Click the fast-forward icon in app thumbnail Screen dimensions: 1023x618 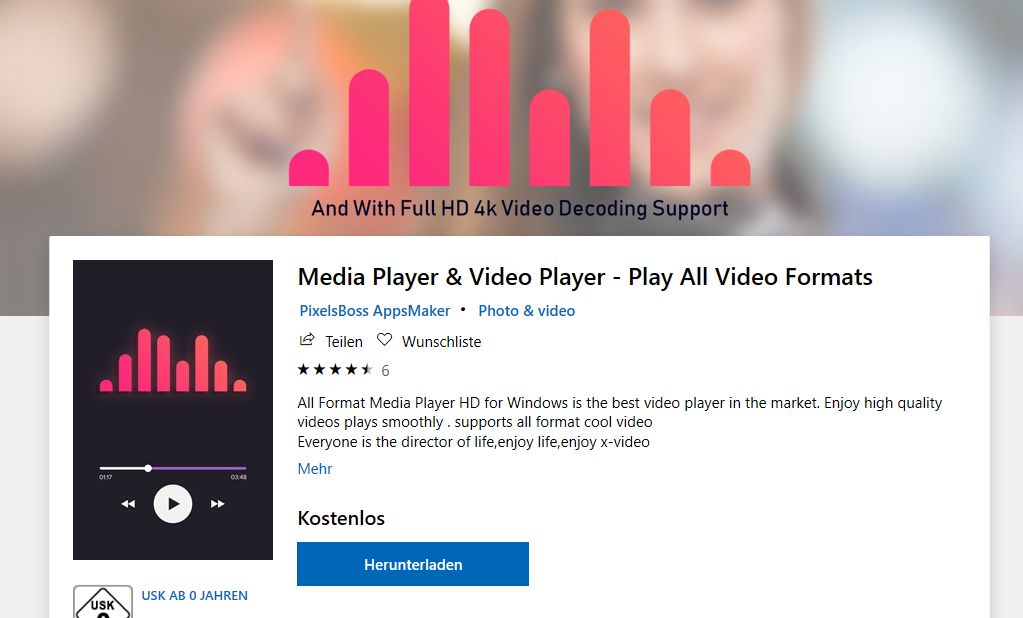click(x=217, y=504)
